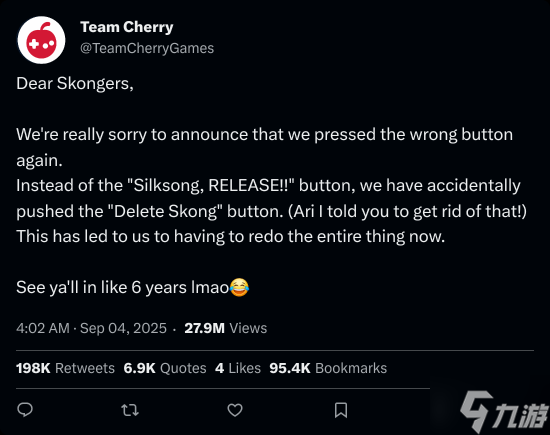The image size is (550, 435).
Task: Click the laughing-crying emoji in the tweet
Action: (x=240, y=287)
